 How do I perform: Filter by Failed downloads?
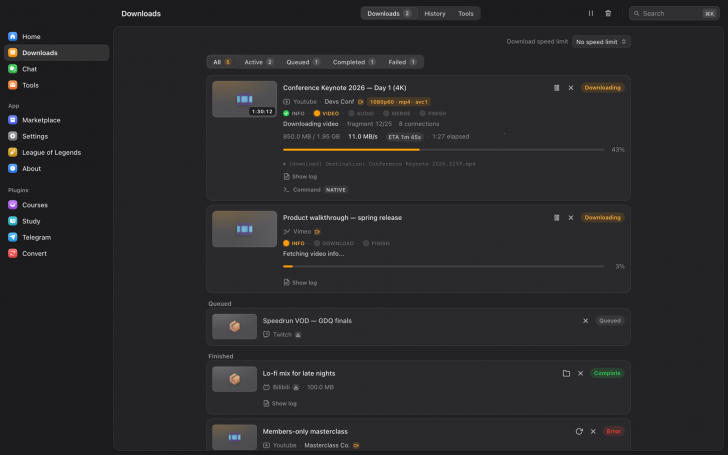tap(402, 62)
